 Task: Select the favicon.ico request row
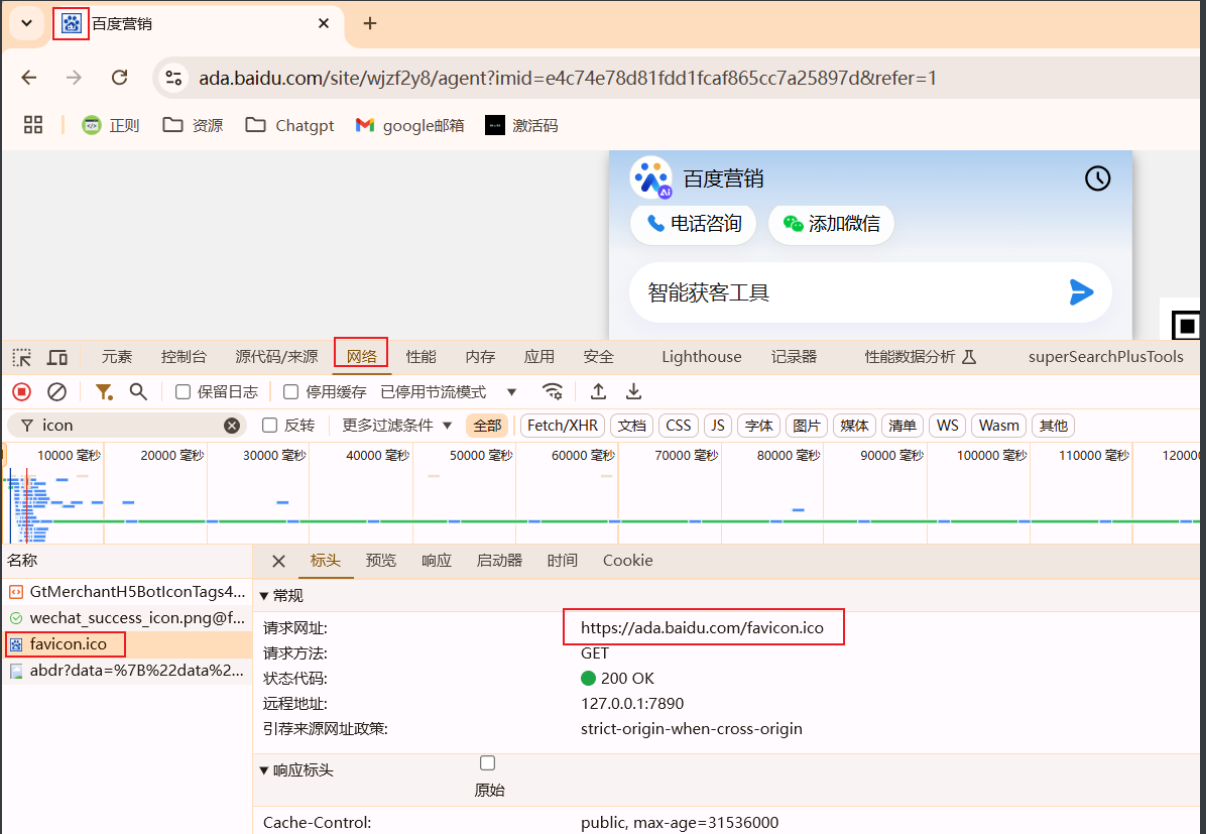pyautogui.click(x=126, y=644)
